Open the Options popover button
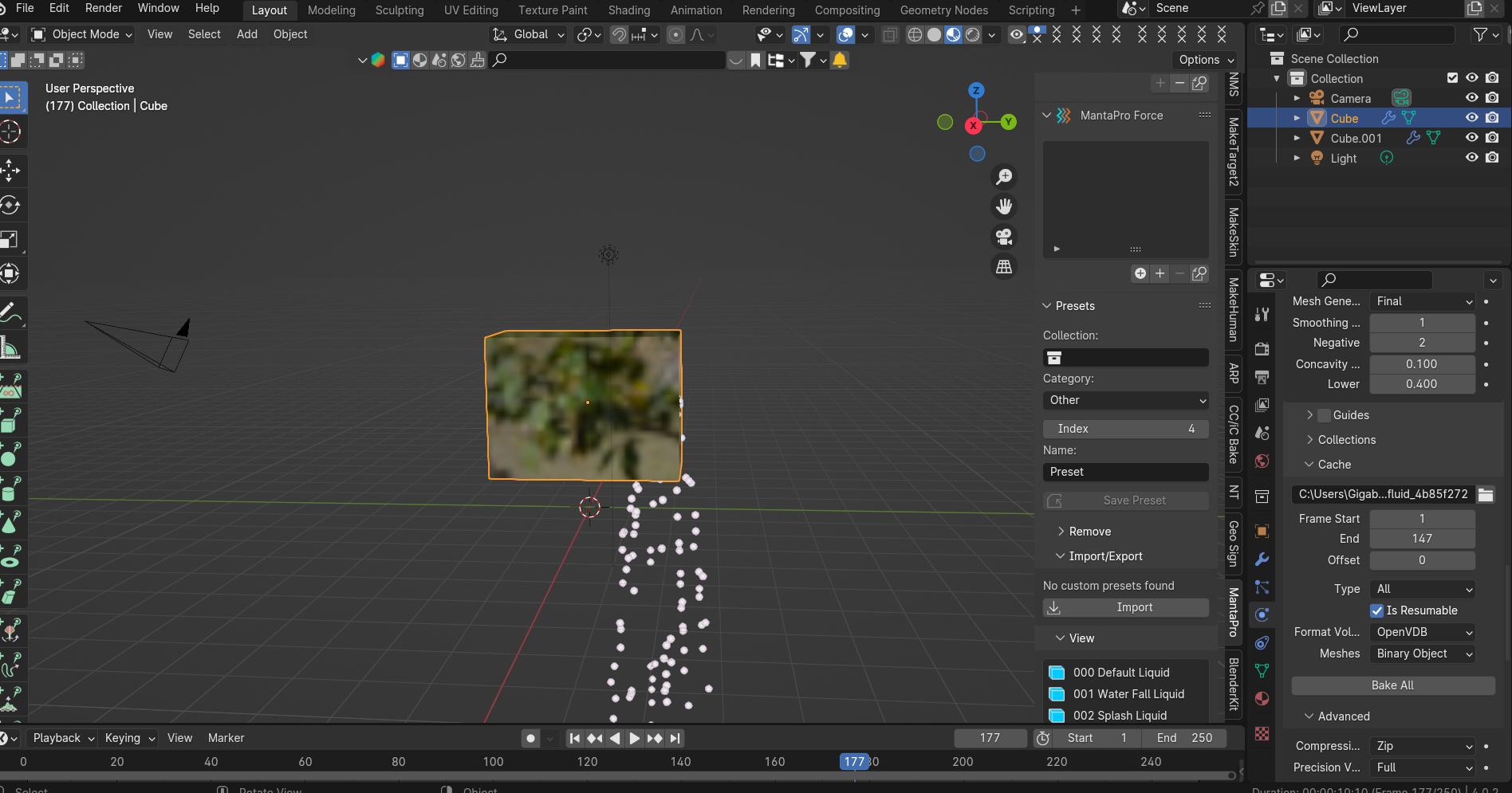The height and width of the screenshot is (793, 1512). point(1206,60)
